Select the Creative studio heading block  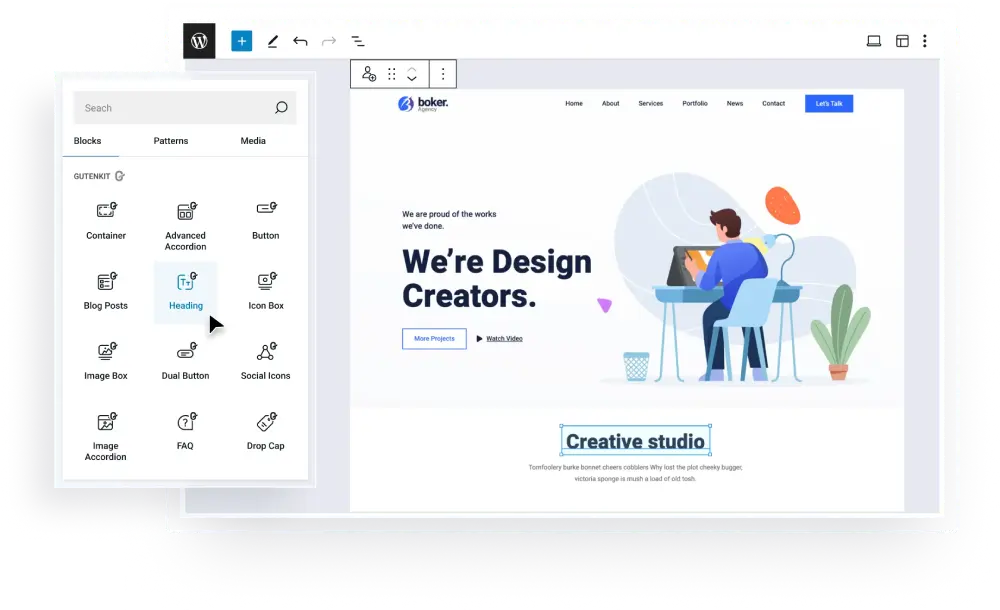tap(635, 440)
